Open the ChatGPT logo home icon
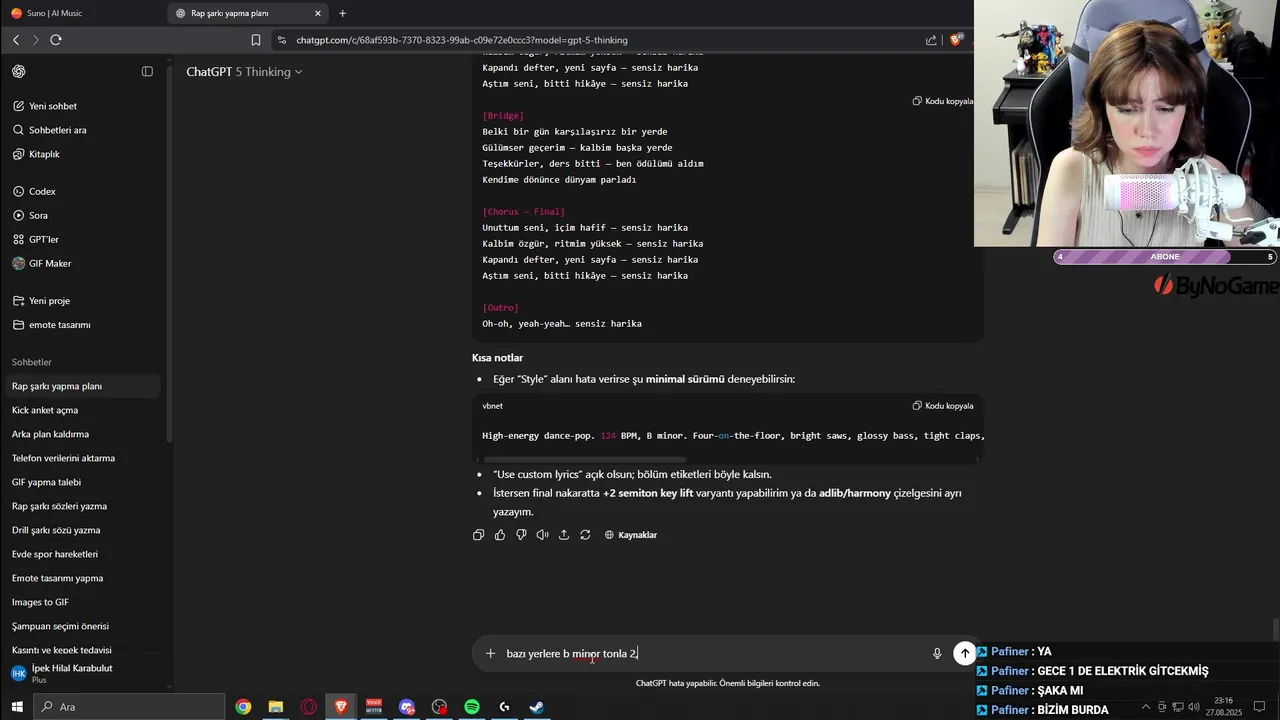This screenshot has height=720, width=1280. point(19,72)
